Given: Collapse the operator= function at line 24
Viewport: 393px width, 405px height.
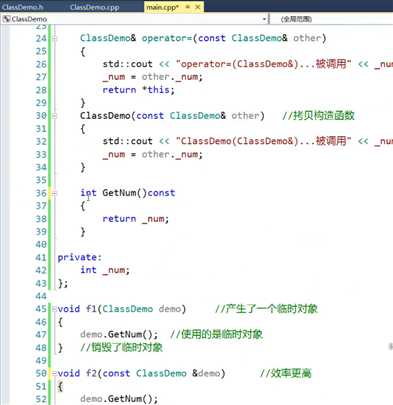Looking at the screenshot, I should (x=55, y=38).
